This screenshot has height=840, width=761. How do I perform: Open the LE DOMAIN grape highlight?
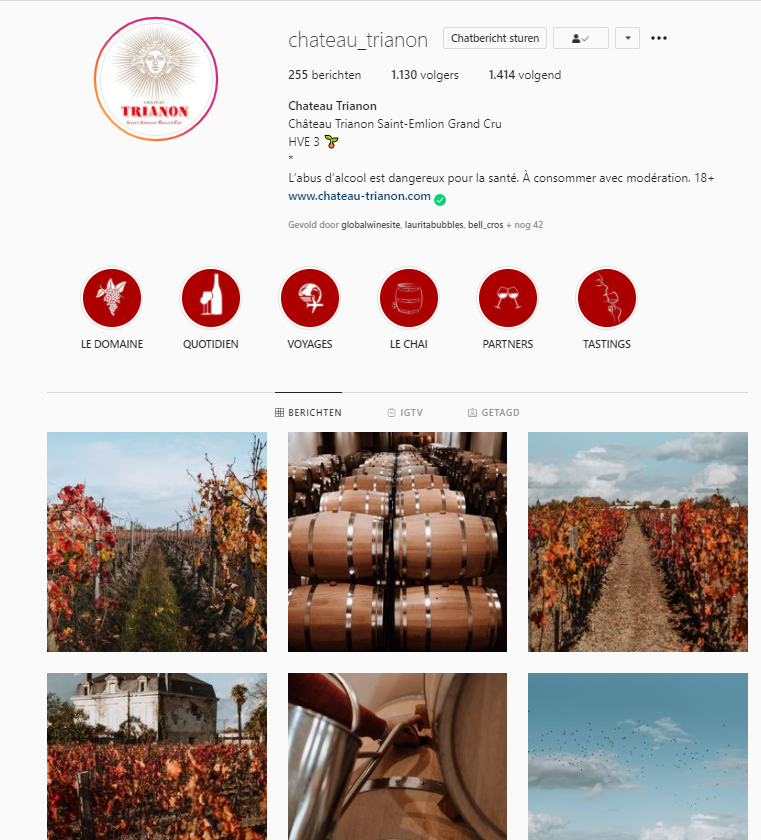[111, 298]
